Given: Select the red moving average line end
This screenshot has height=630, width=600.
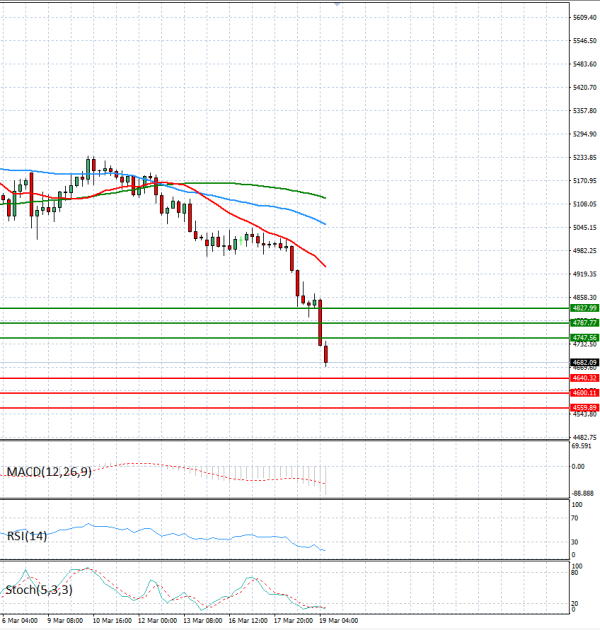Looking at the screenshot, I should click(325, 265).
